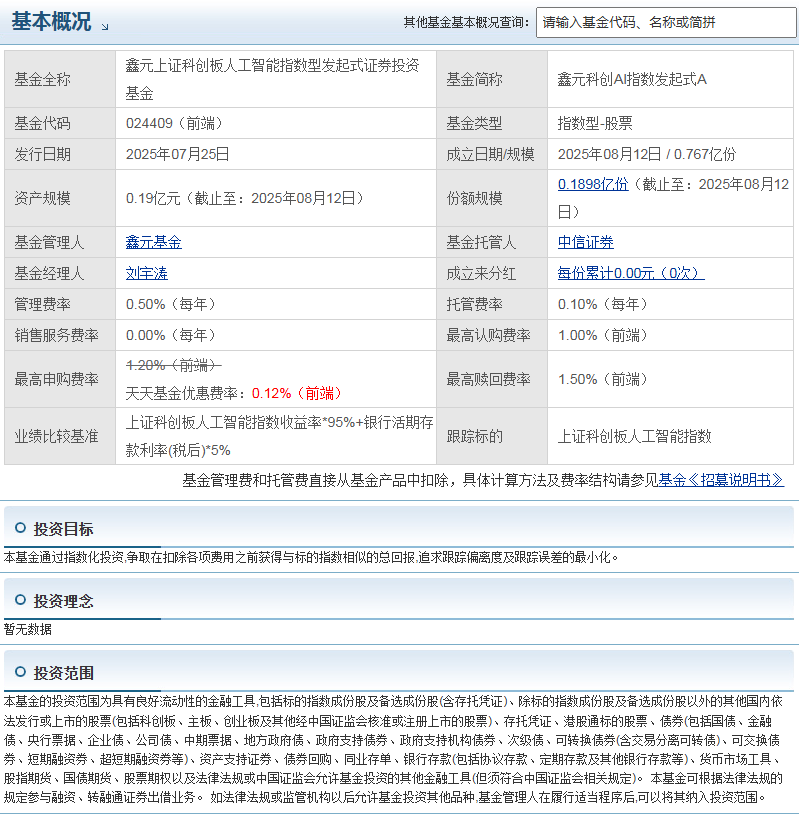This screenshot has width=799, height=817.
Task: Open the 基金《招募说明书》 prospectus link
Action: point(721,480)
